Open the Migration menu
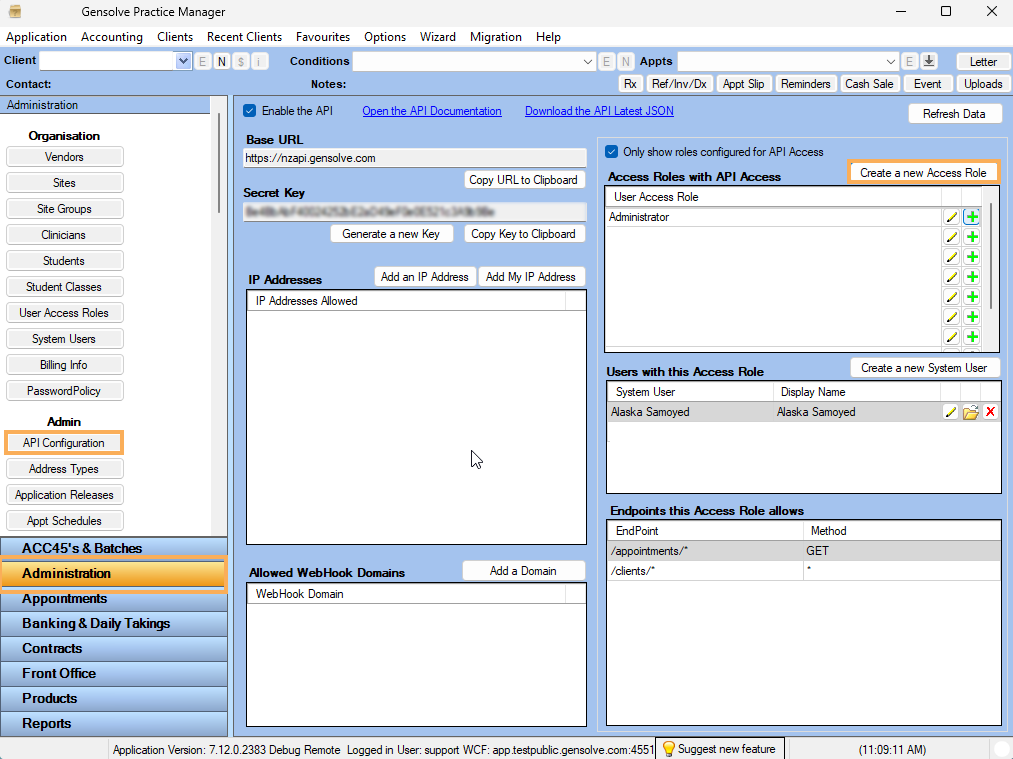This screenshot has height=759, width=1013. tap(495, 37)
